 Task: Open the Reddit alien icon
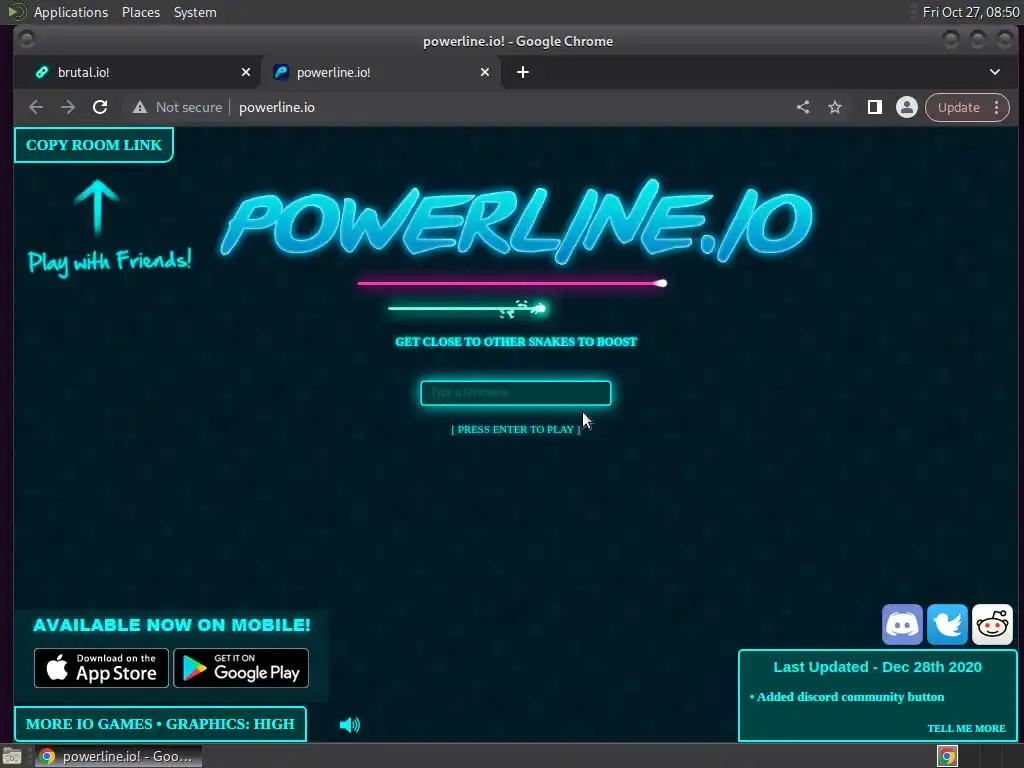[x=992, y=624]
